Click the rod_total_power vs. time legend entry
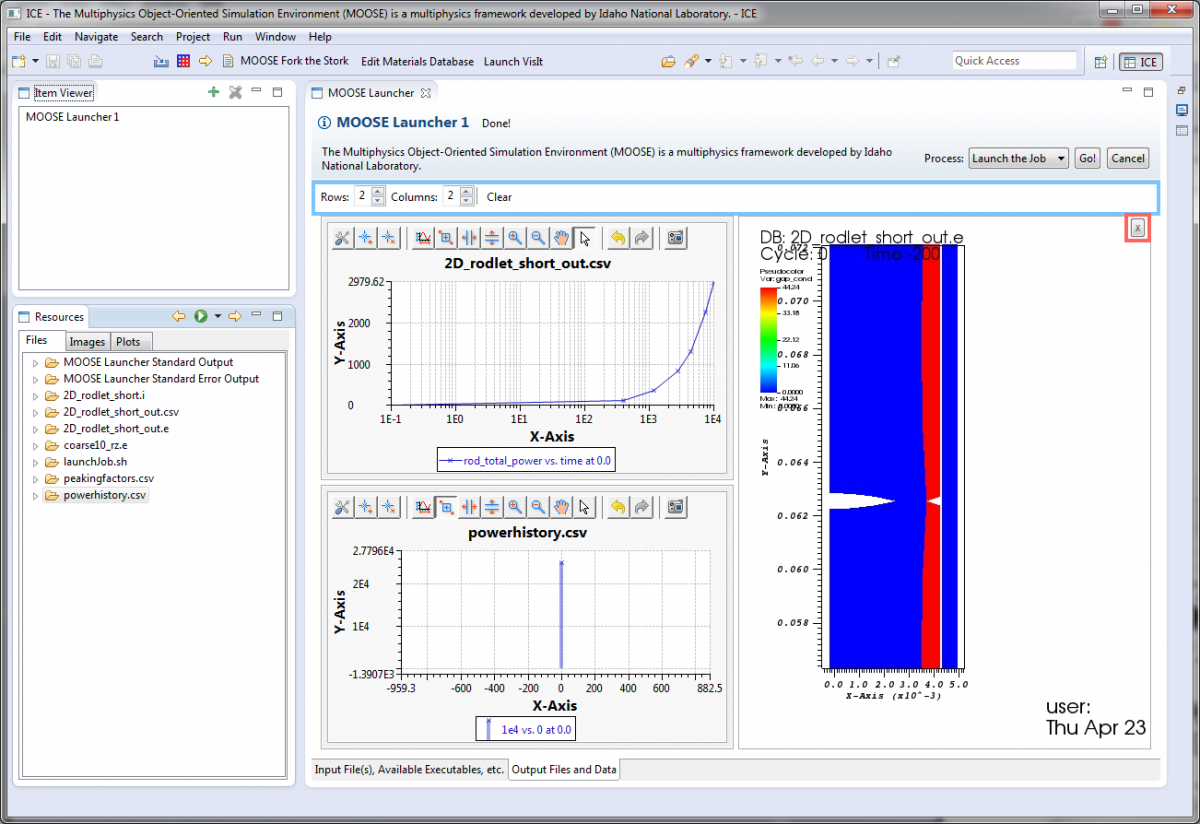This screenshot has width=1200, height=824. tap(525, 459)
